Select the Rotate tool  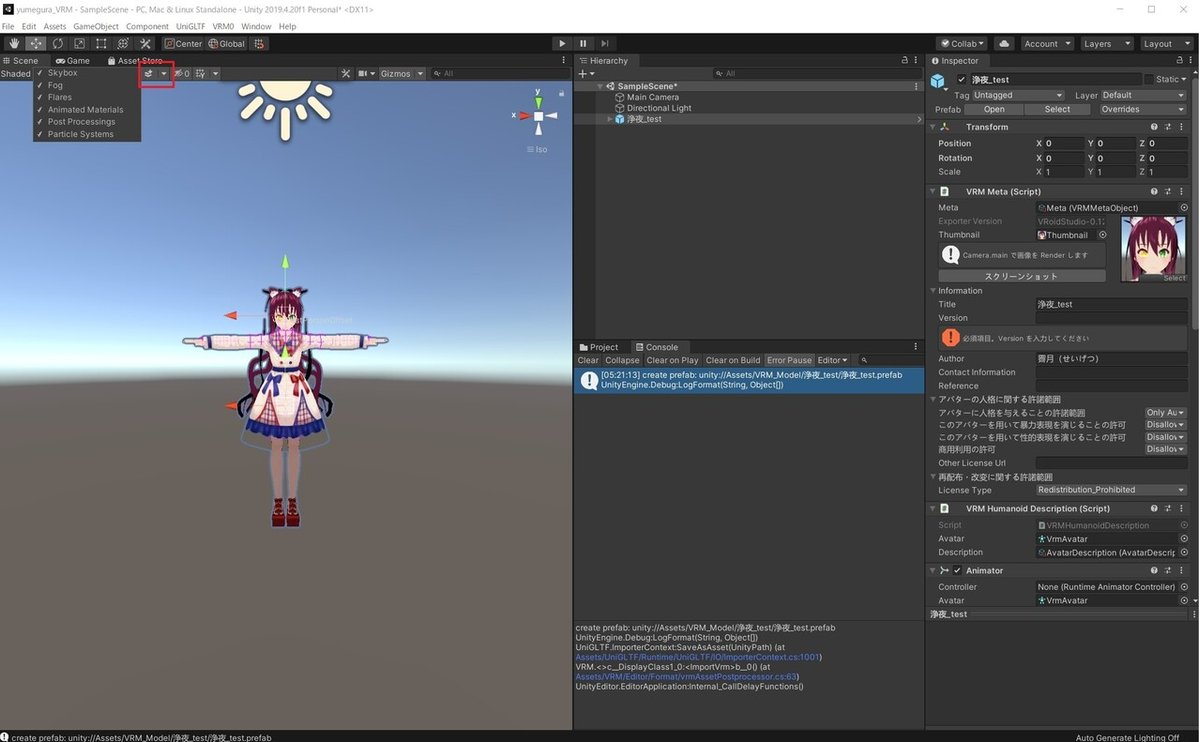tap(57, 43)
